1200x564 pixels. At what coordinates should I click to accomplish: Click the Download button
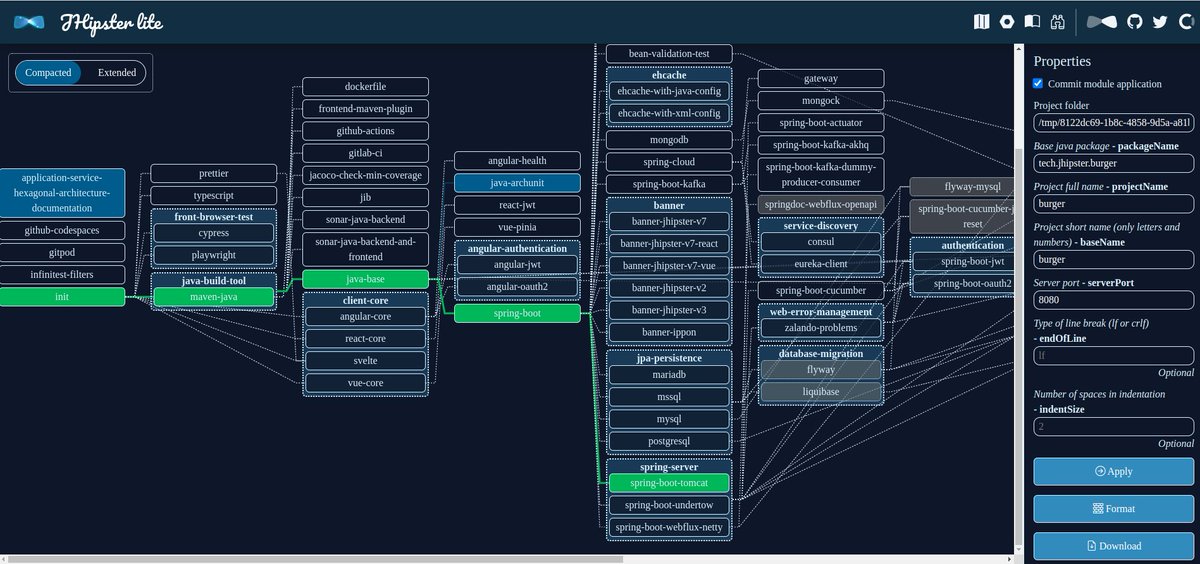[1113, 545]
